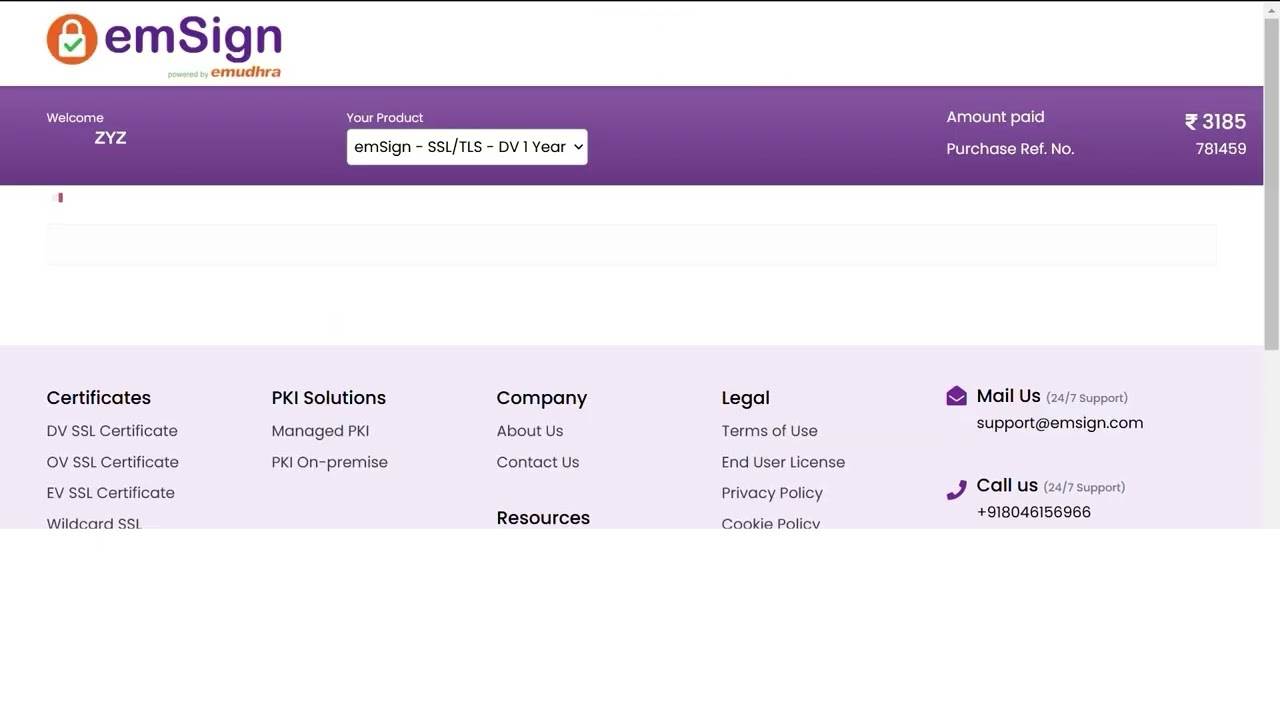Open the Your Product dropdown
Image resolution: width=1280 pixels, height=720 pixels.
click(467, 147)
